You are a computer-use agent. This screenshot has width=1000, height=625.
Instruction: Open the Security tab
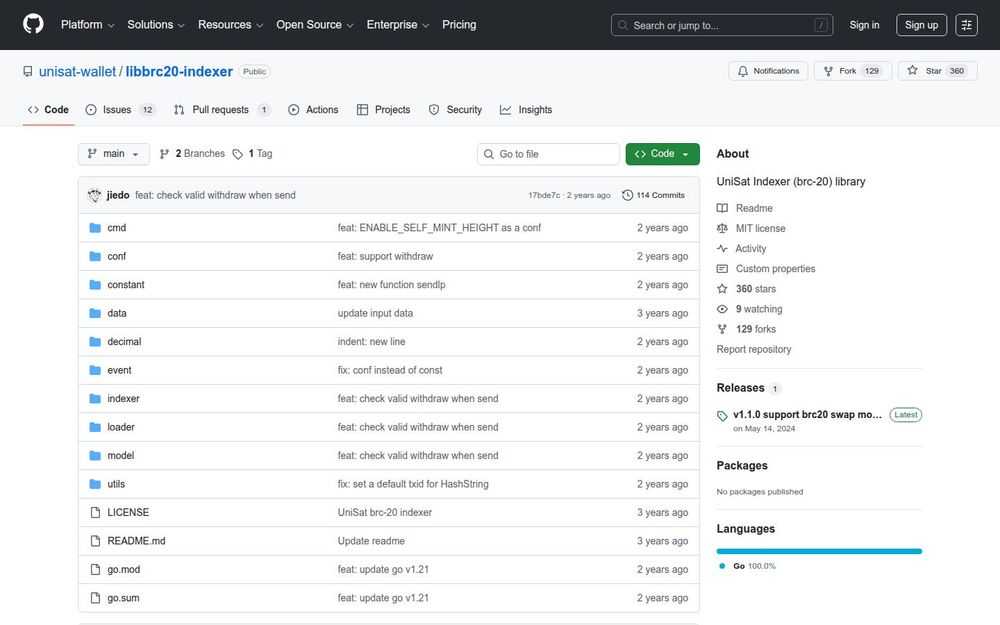coord(455,110)
